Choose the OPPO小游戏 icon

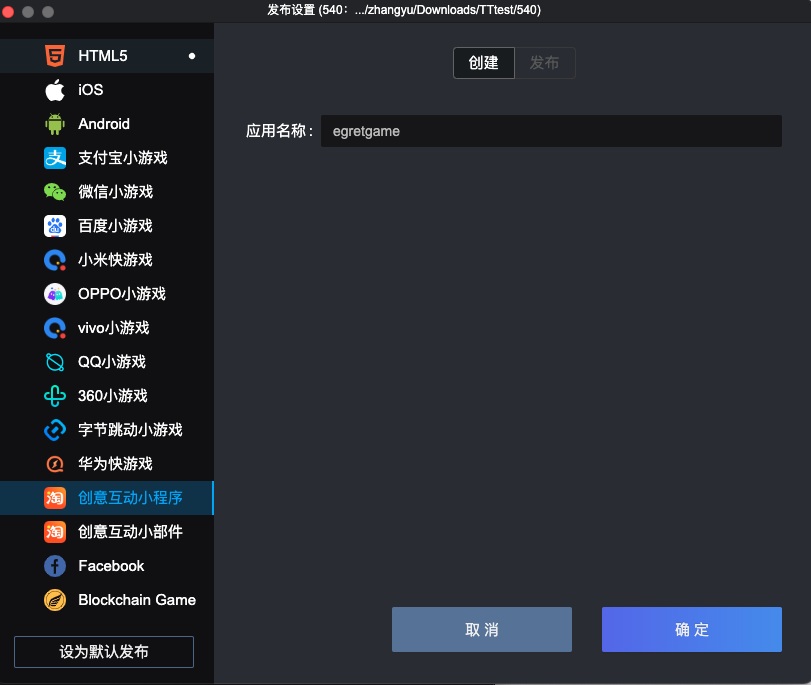point(55,294)
